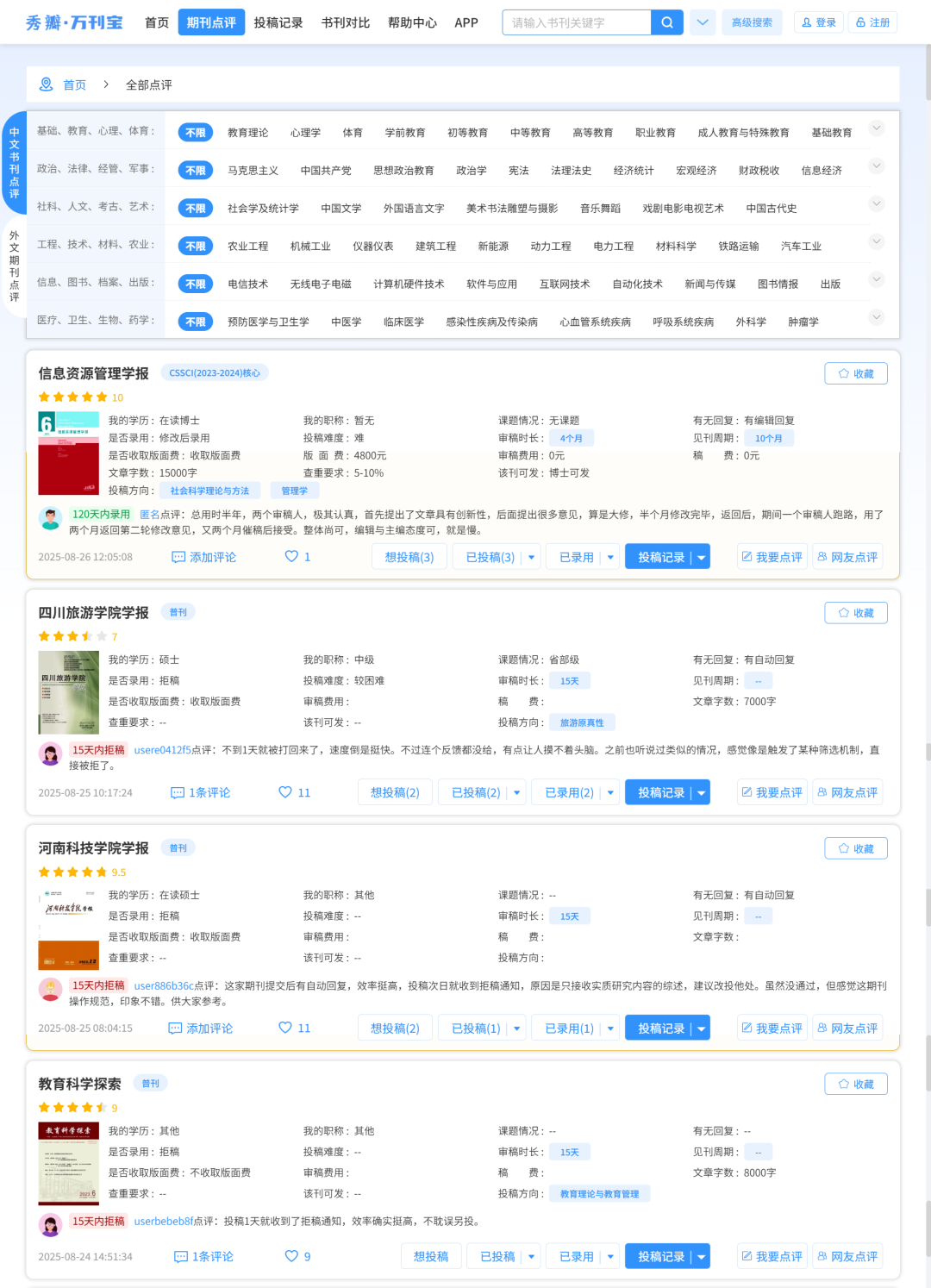The image size is (931, 1288).
Task: Click the 高级搜索 button
Action: pos(752,22)
